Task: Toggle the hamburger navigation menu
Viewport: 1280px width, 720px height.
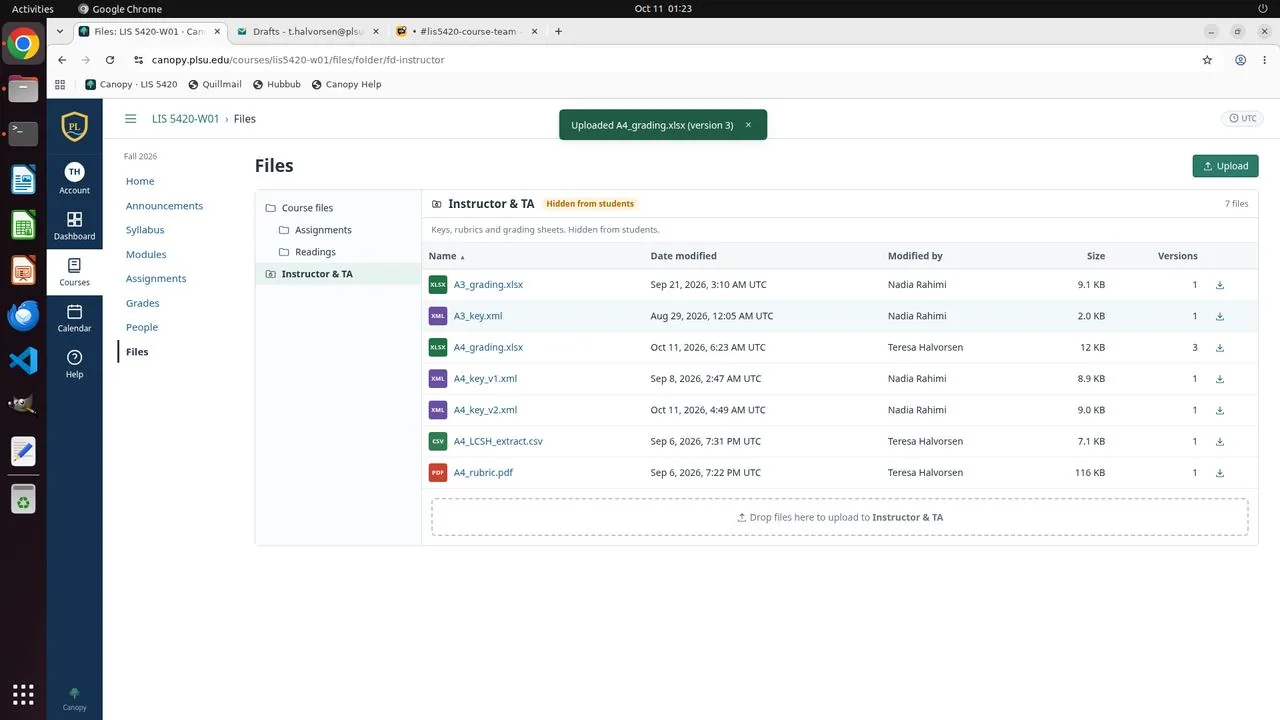Action: [130, 119]
